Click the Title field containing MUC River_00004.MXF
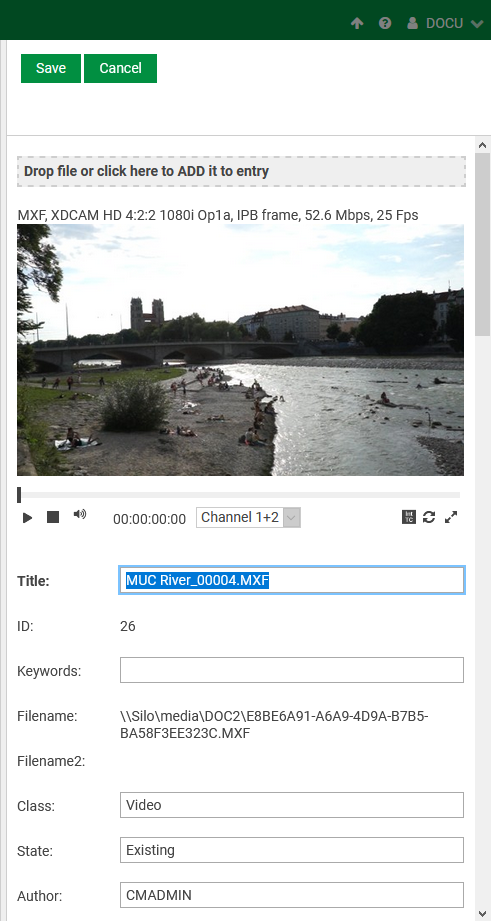 point(292,580)
